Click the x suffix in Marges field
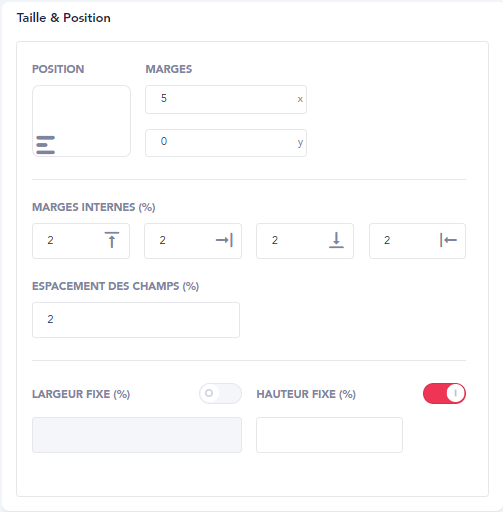This screenshot has height=512, width=503. 300,99
